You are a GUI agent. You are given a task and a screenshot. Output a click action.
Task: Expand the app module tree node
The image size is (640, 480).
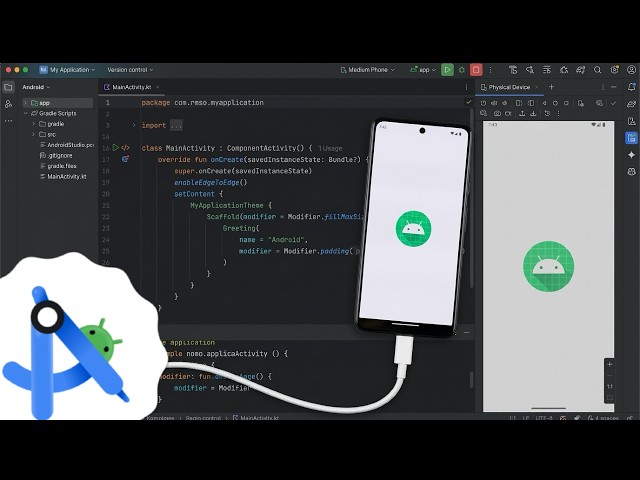(x=26, y=103)
